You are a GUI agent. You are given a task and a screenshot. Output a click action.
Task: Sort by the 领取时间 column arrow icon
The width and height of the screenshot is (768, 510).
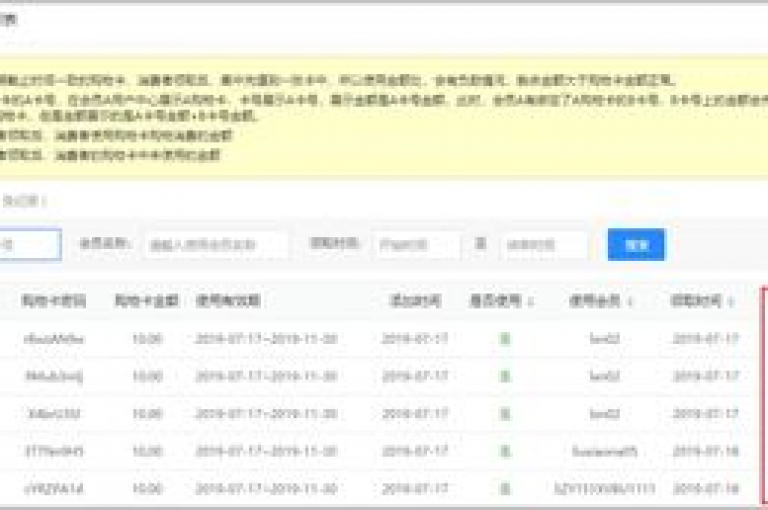(x=731, y=302)
